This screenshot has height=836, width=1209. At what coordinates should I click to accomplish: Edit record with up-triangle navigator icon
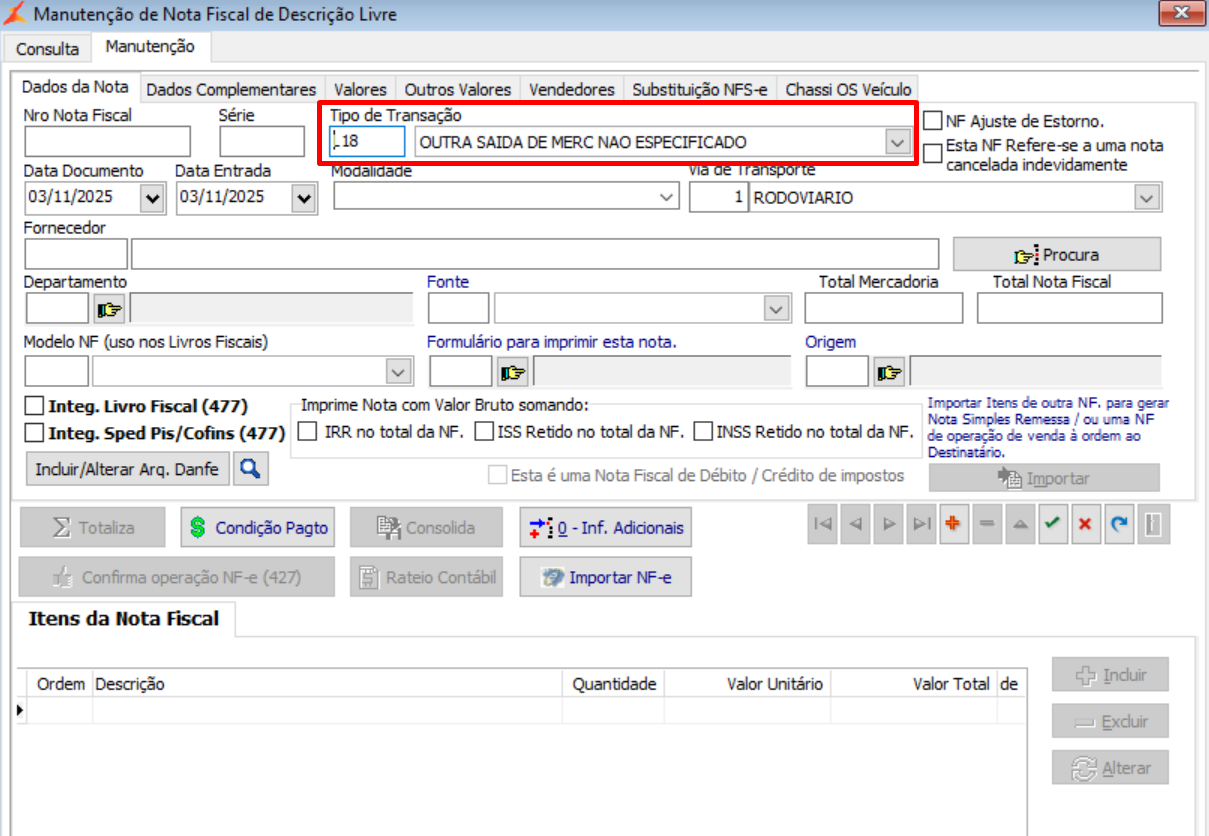coord(1020,526)
